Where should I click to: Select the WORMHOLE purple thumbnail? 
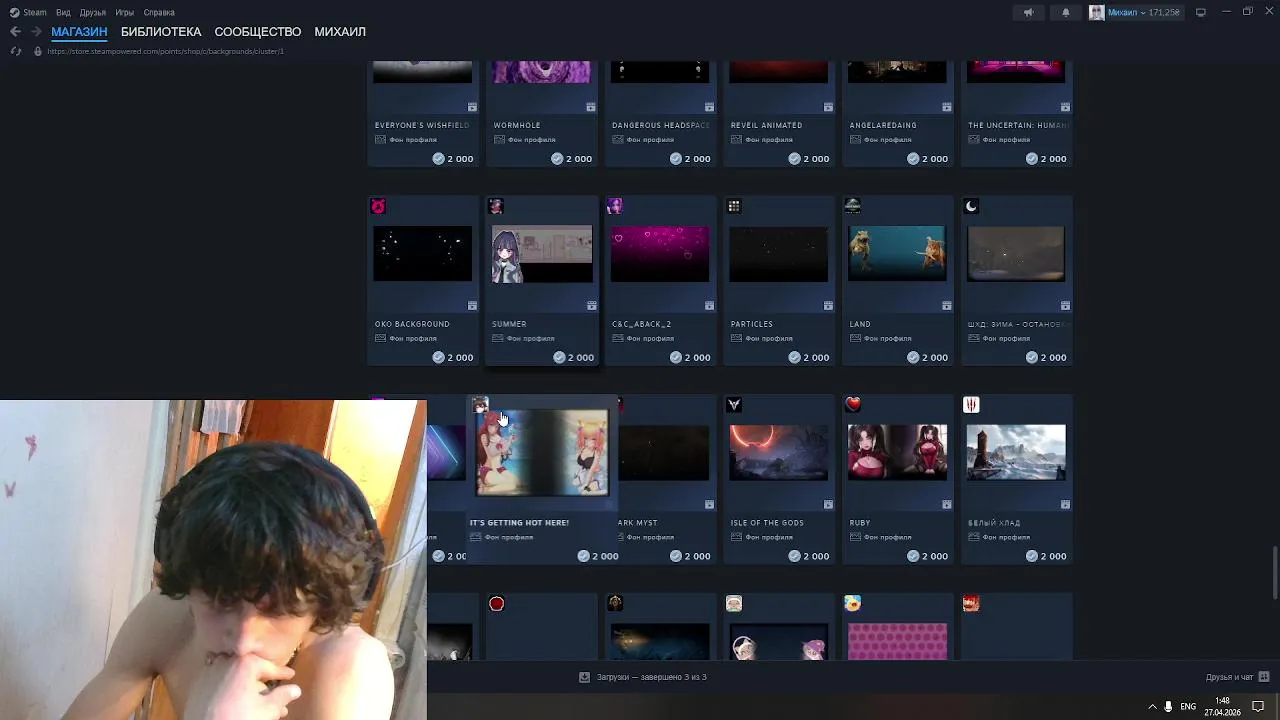coord(541,72)
